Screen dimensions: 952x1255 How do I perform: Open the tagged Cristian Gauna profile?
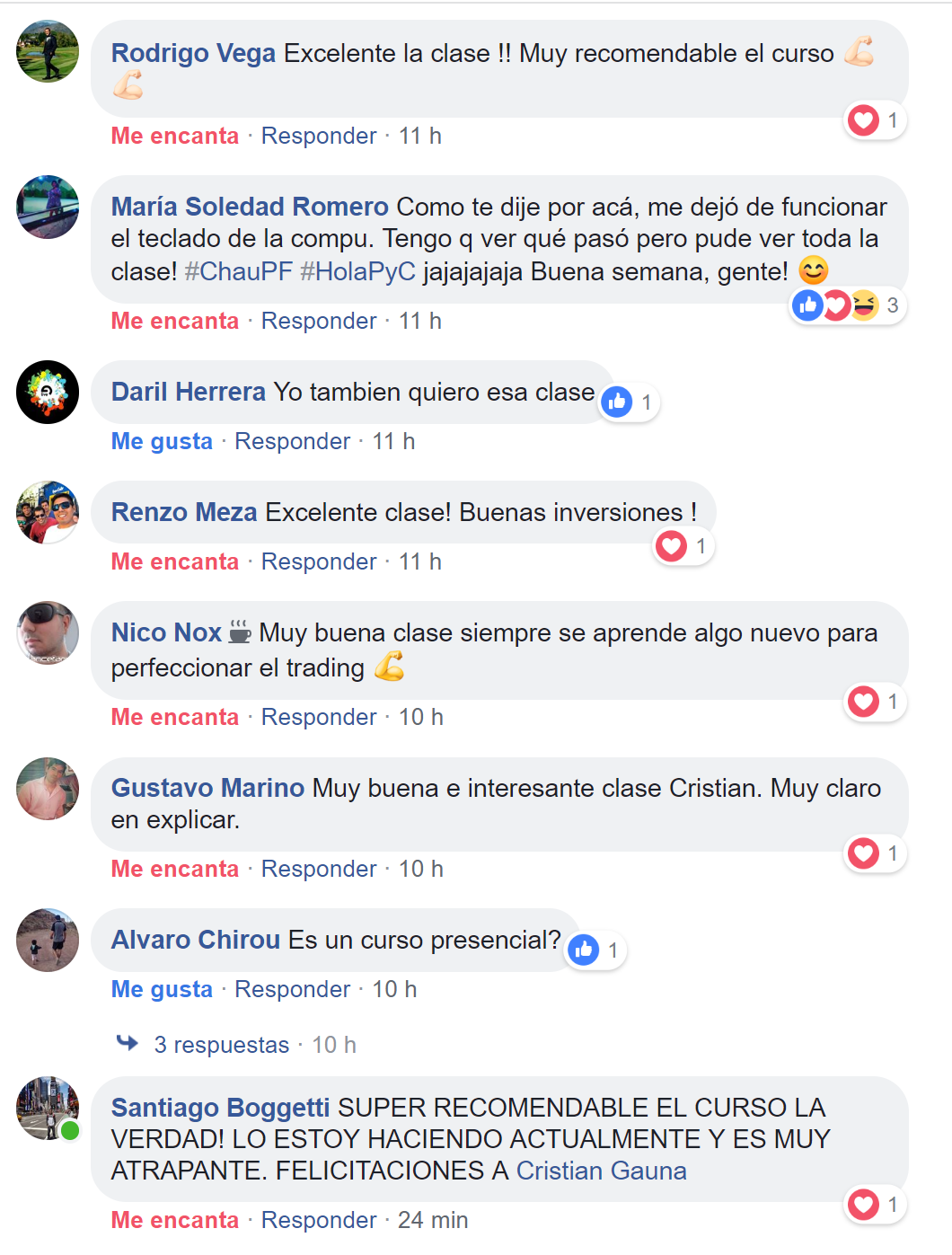coord(602,1171)
